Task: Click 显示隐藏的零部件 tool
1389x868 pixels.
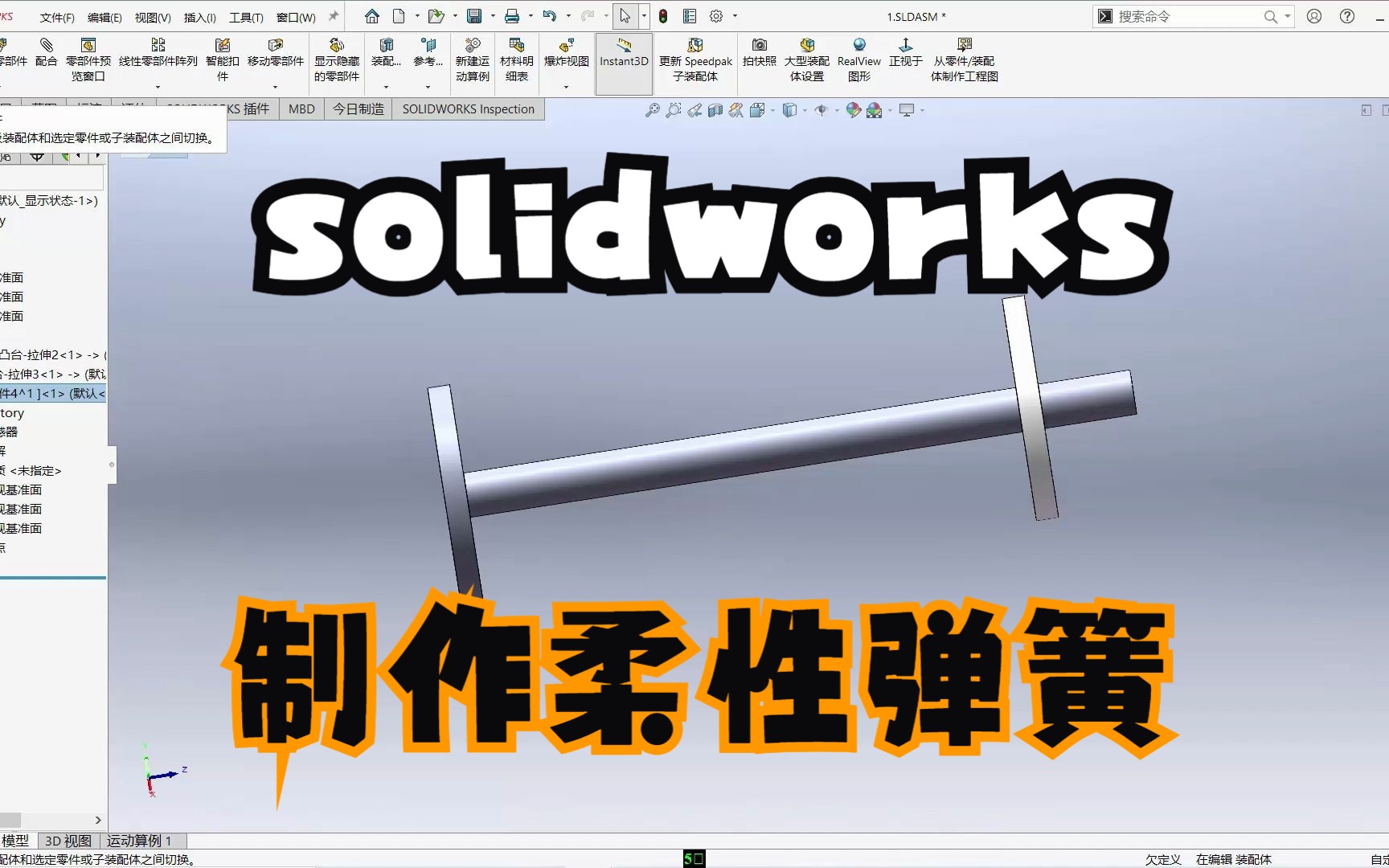Action: 337,59
